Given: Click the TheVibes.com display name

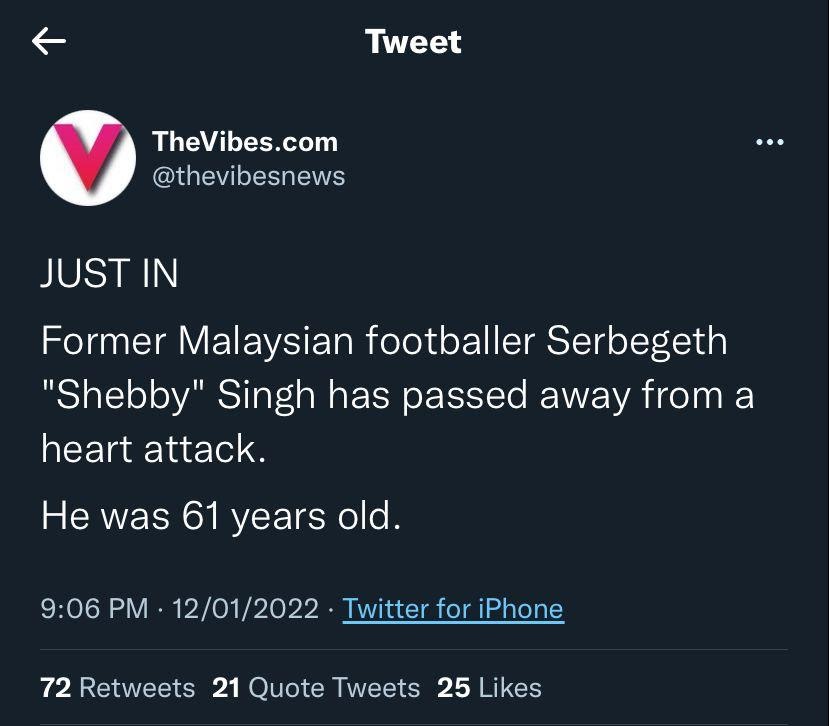Looking at the screenshot, I should (245, 142).
